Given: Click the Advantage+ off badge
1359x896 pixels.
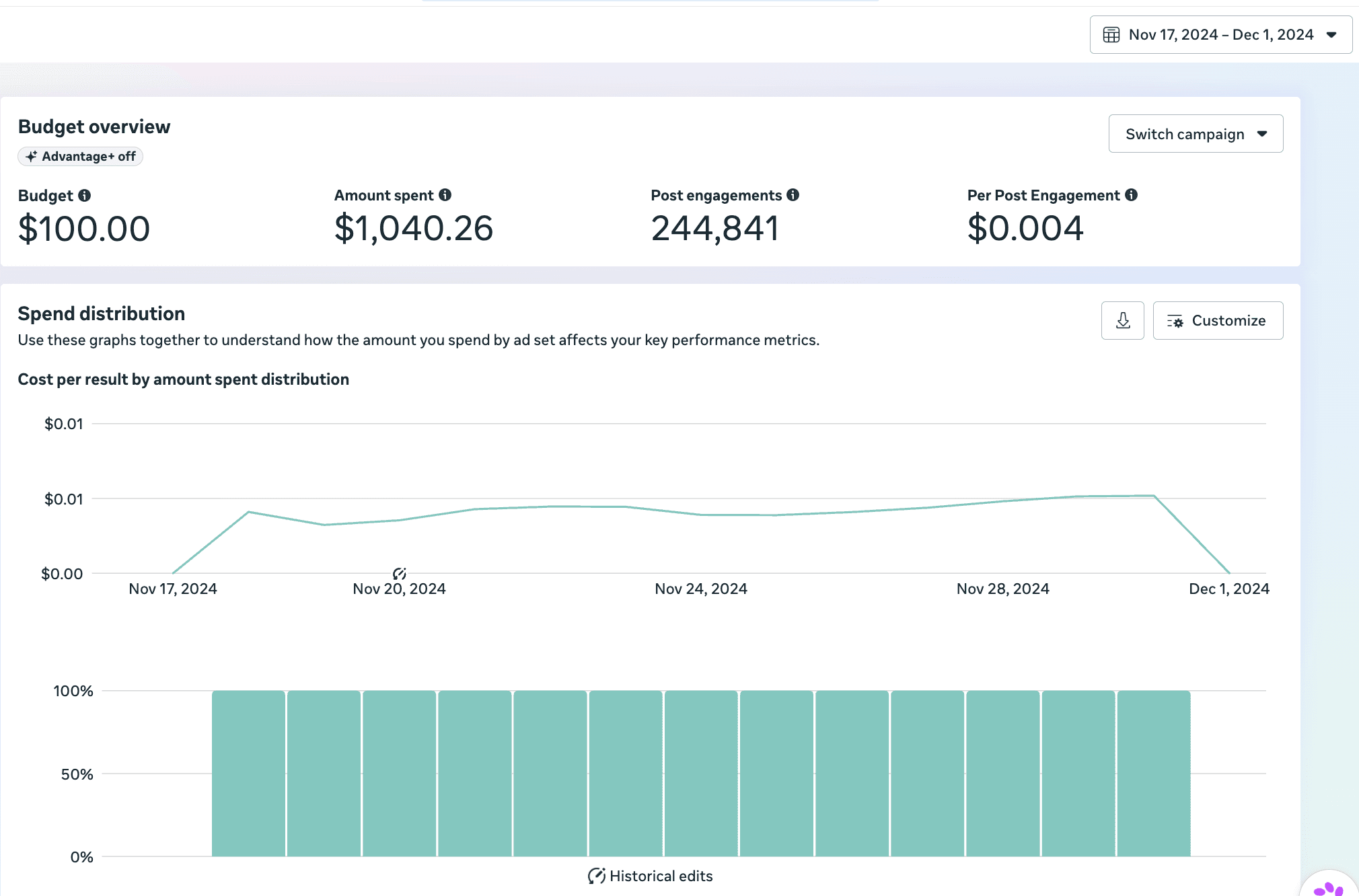Looking at the screenshot, I should [x=81, y=157].
